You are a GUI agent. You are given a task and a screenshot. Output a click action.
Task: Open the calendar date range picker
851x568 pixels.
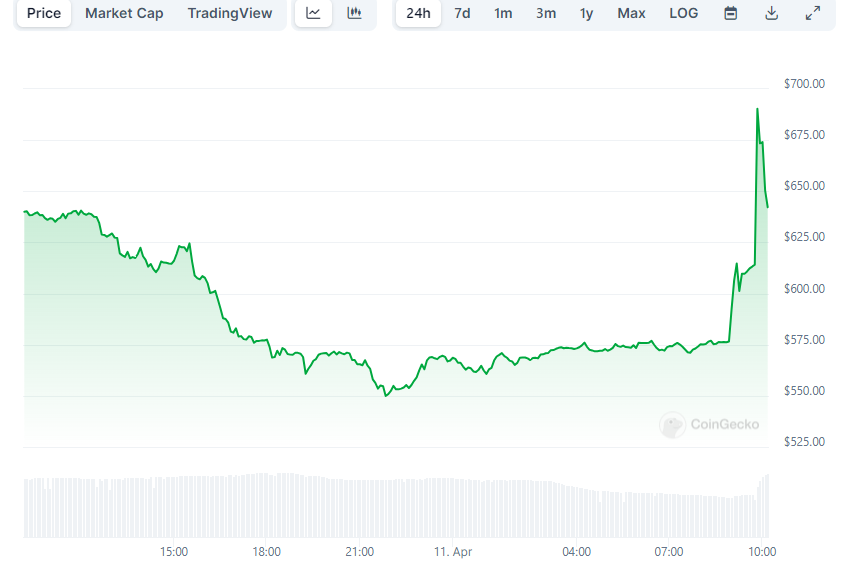pyautogui.click(x=731, y=13)
